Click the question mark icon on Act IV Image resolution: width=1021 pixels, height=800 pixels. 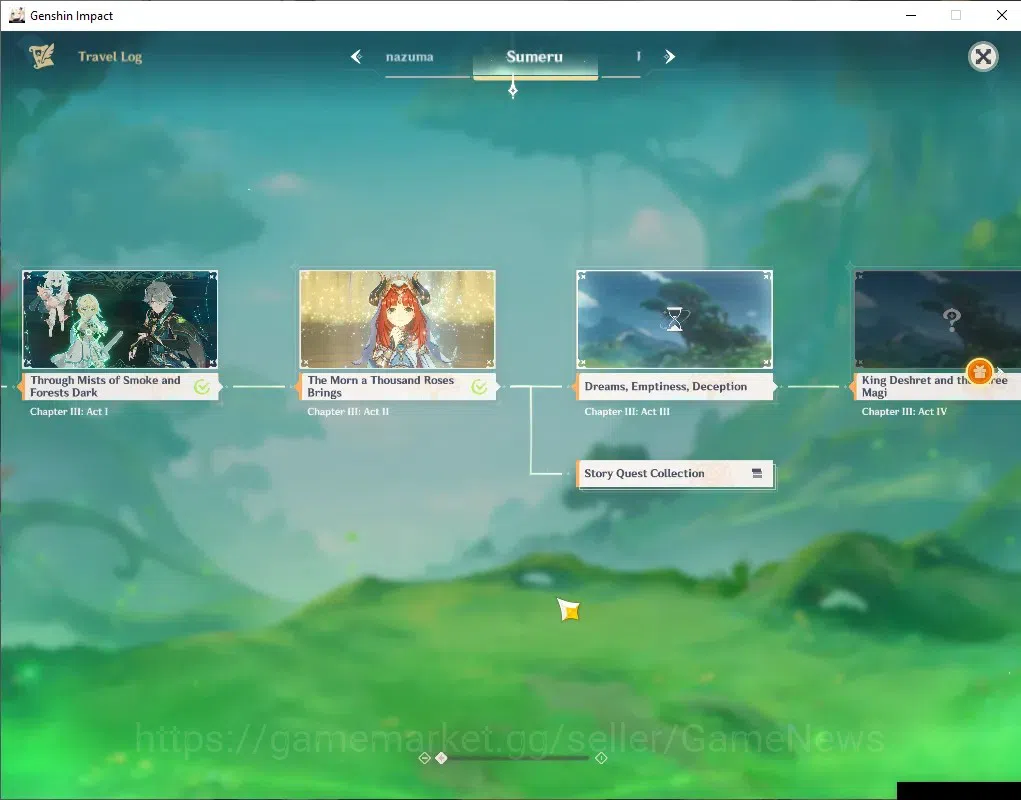point(951,320)
